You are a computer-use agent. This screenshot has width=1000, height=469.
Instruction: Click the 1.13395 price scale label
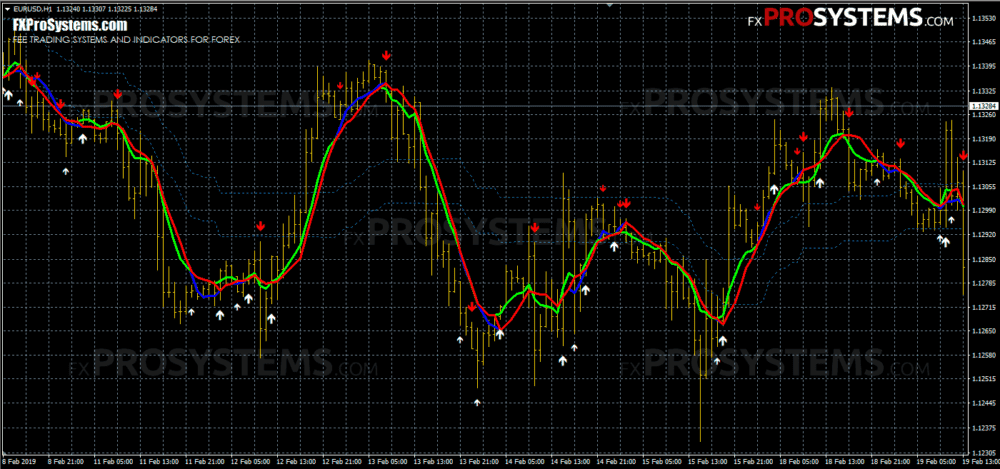[982, 66]
